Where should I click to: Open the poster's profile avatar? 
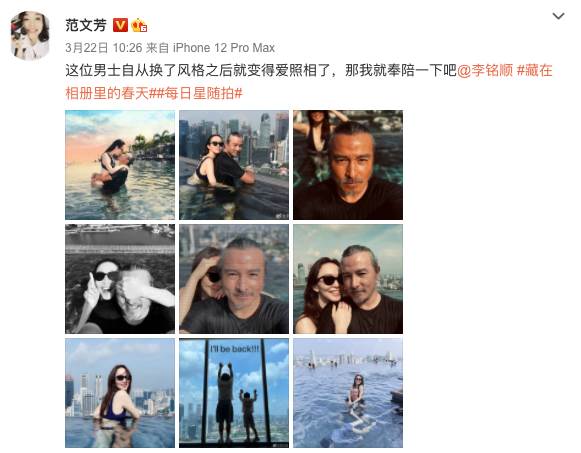tap(30, 35)
